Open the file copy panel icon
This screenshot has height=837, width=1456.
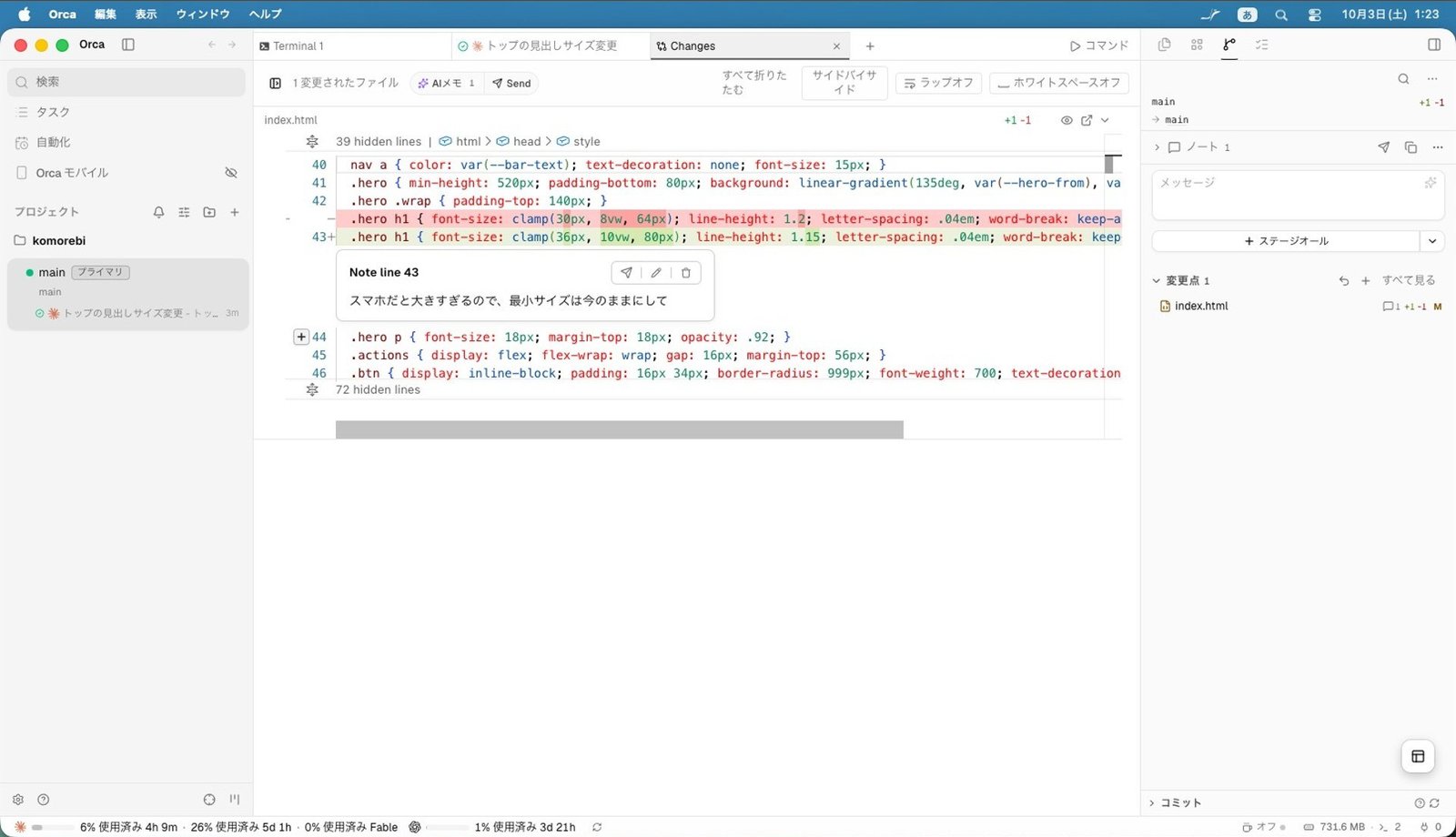1164,45
